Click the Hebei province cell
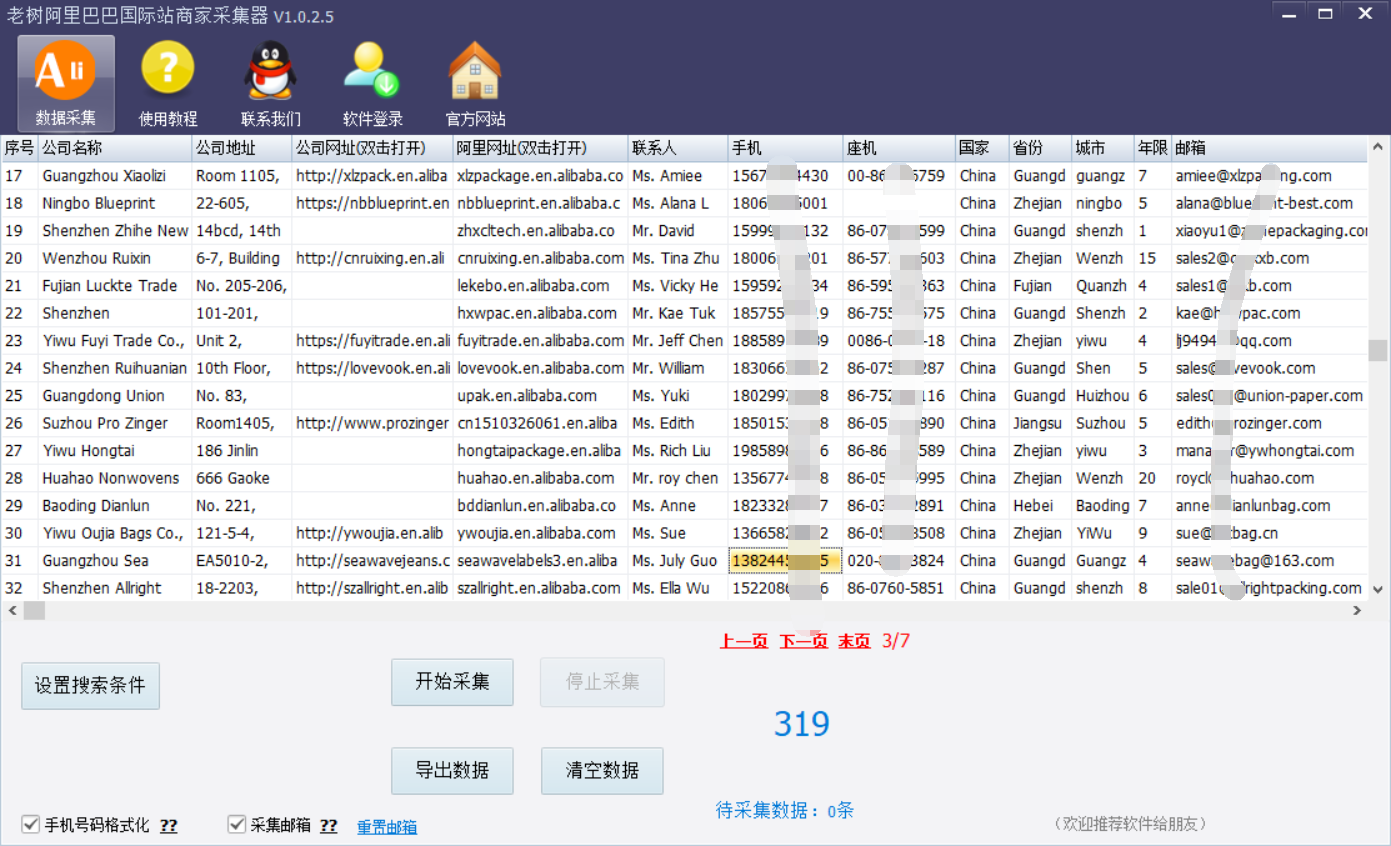Viewport: 1391px width, 846px height. tap(1040, 506)
